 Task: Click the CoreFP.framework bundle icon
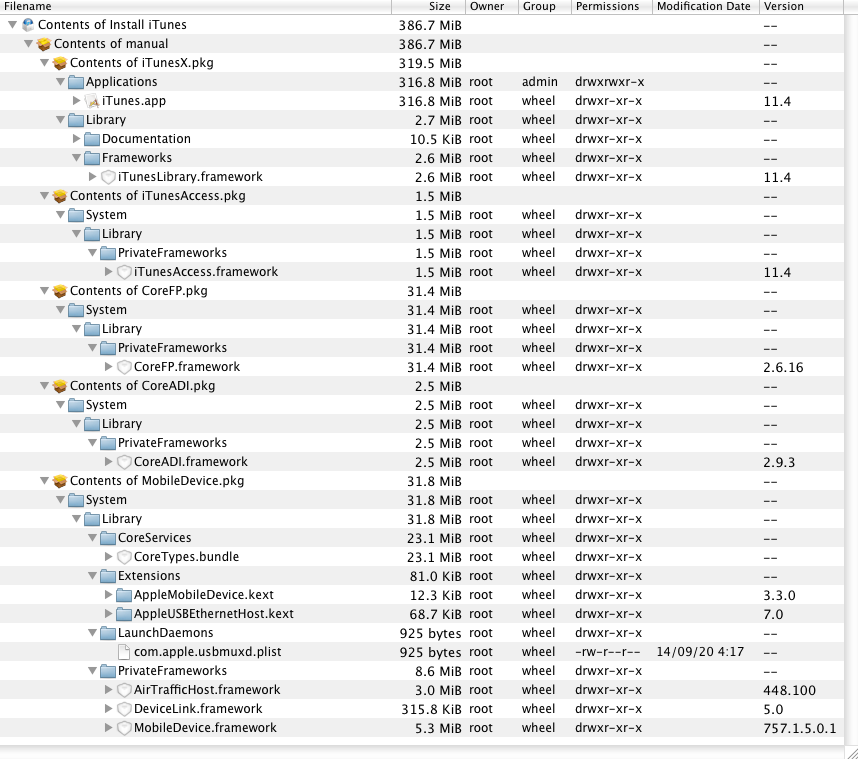tap(125, 367)
